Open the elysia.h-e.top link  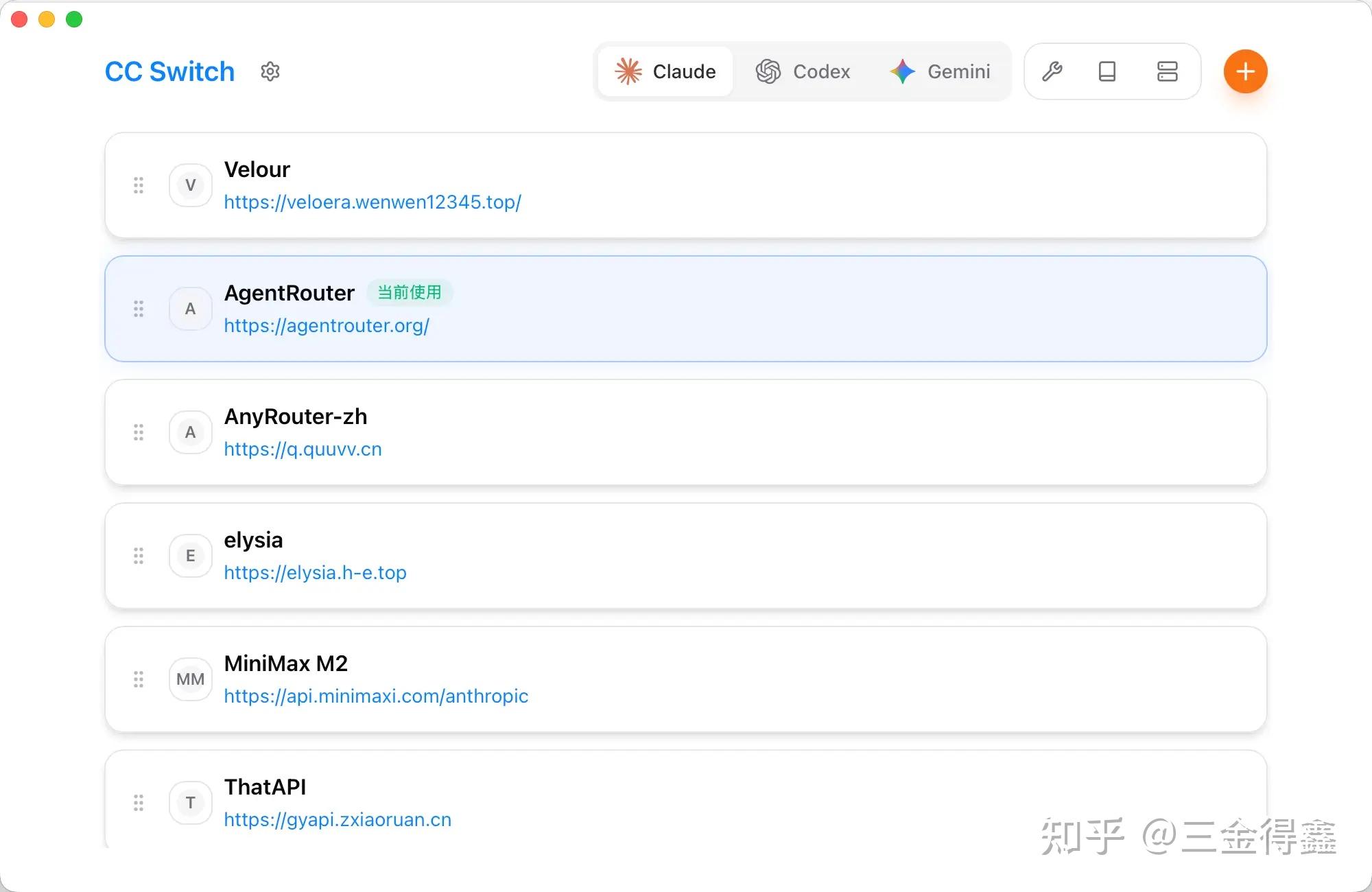[316, 572]
